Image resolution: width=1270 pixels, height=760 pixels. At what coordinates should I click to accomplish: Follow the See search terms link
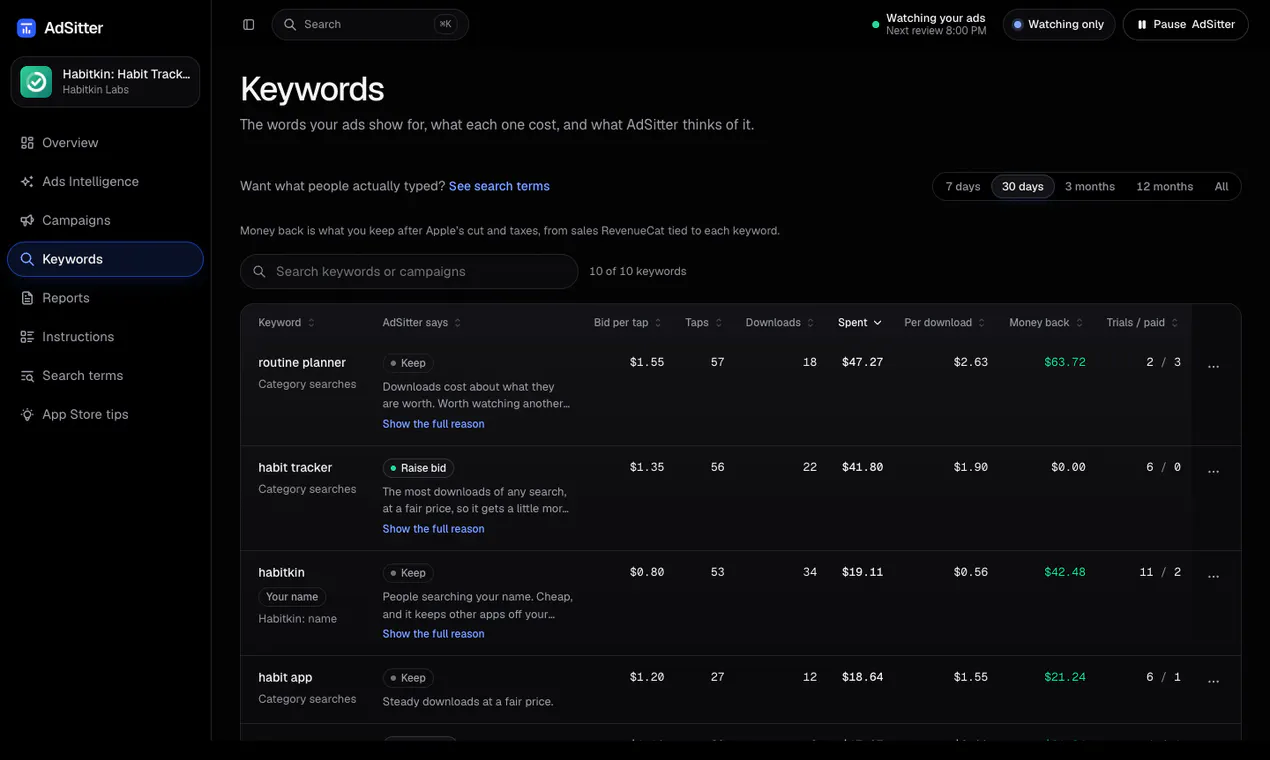tap(499, 186)
